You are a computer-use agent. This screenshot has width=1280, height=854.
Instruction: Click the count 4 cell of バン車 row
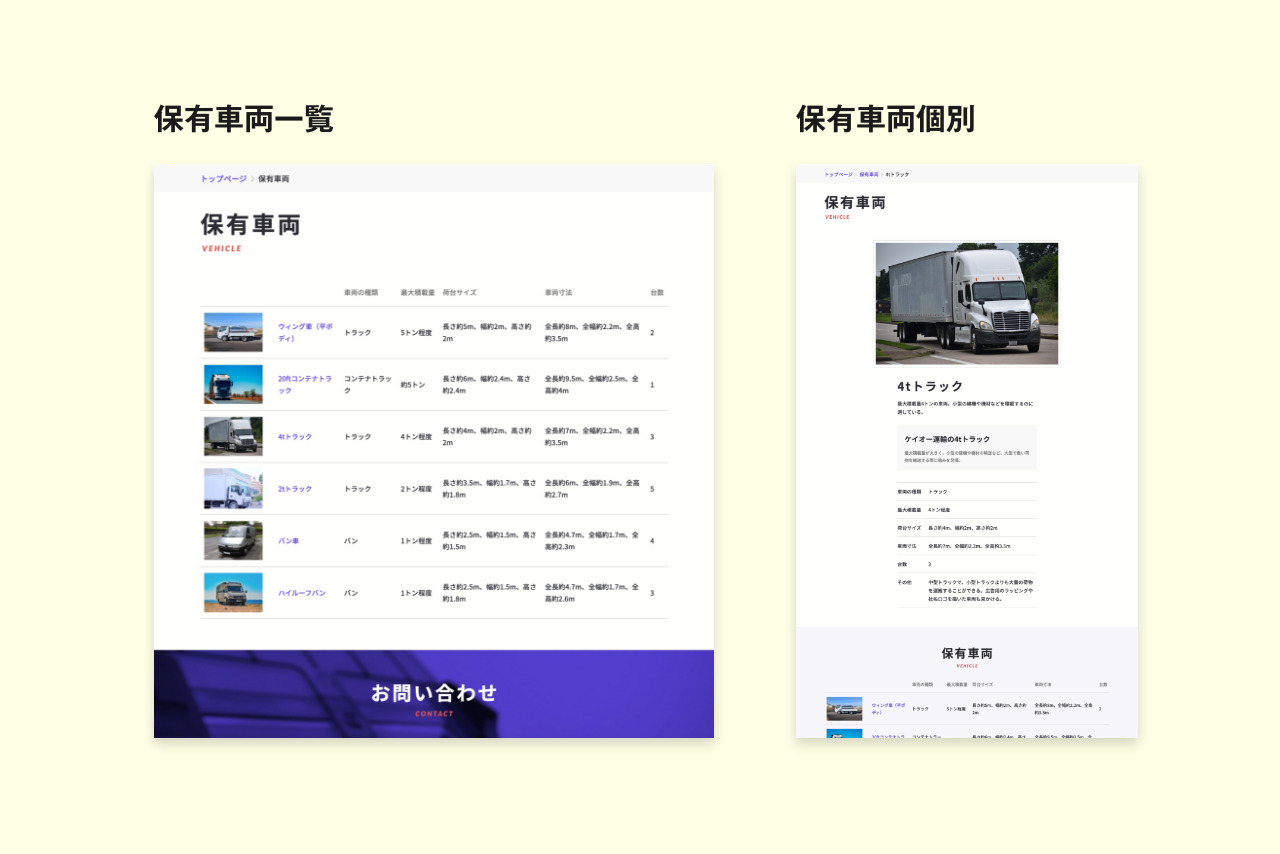[x=652, y=541]
